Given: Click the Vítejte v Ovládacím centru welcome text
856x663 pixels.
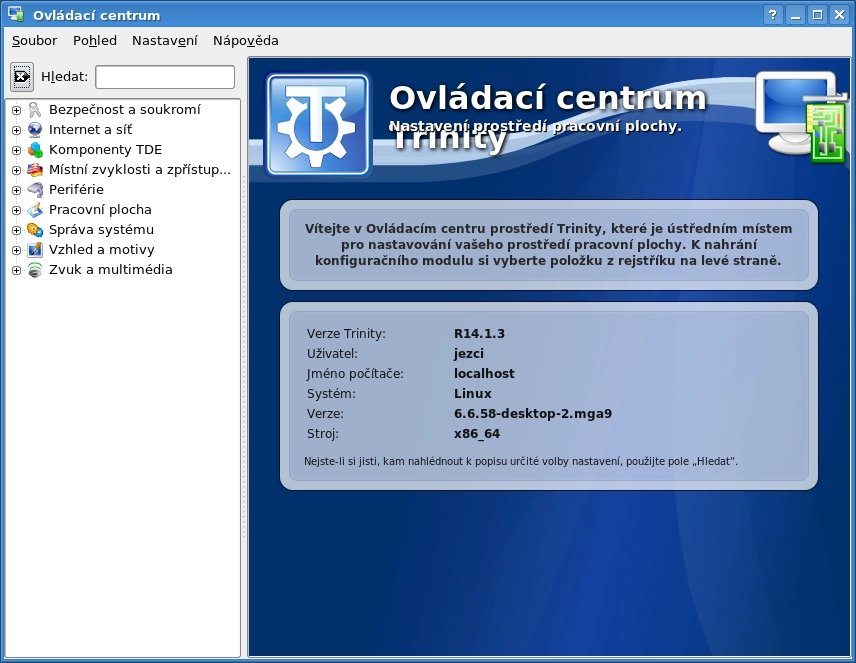Looking at the screenshot, I should point(548,245).
